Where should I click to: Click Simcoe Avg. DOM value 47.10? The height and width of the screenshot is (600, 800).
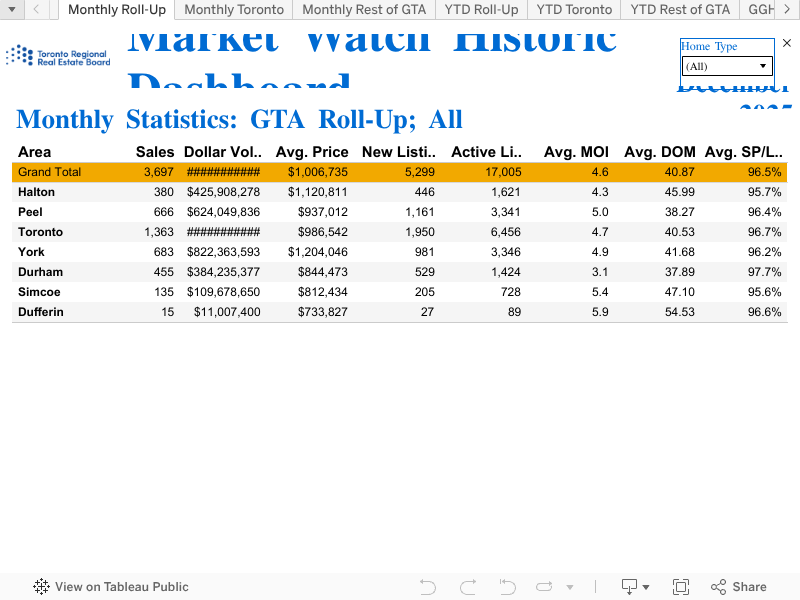point(680,292)
